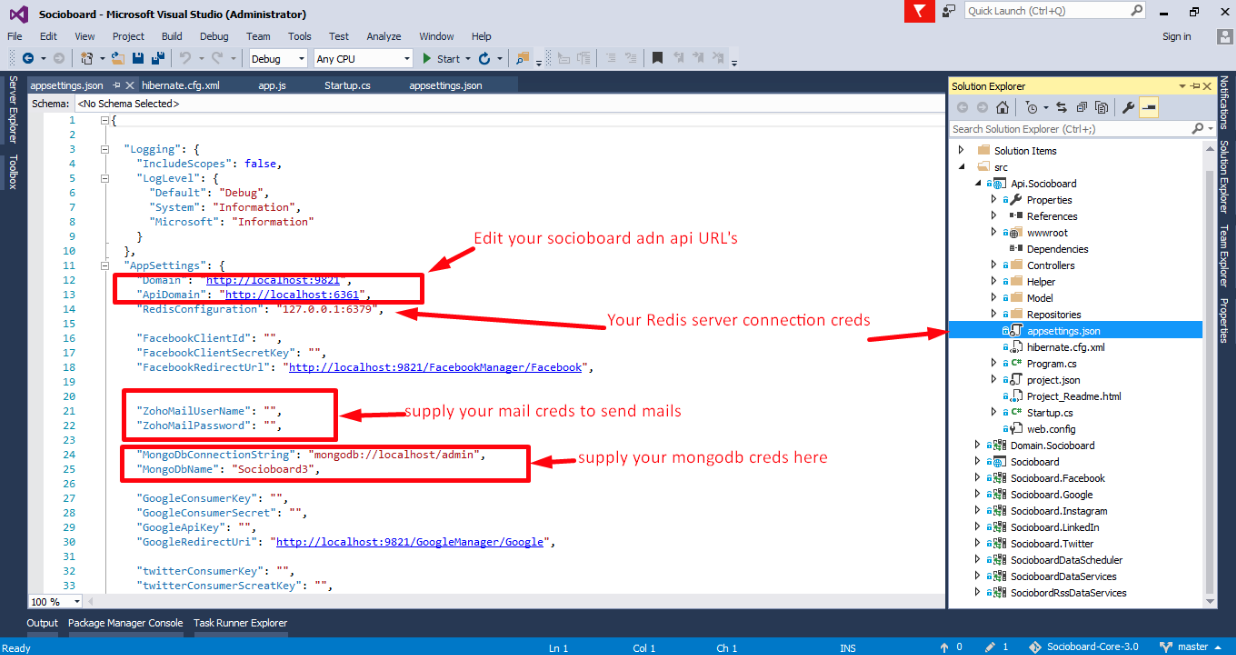1236x655 pixels.
Task: Click the Solution Explorer Home icon
Action: tap(1002, 107)
